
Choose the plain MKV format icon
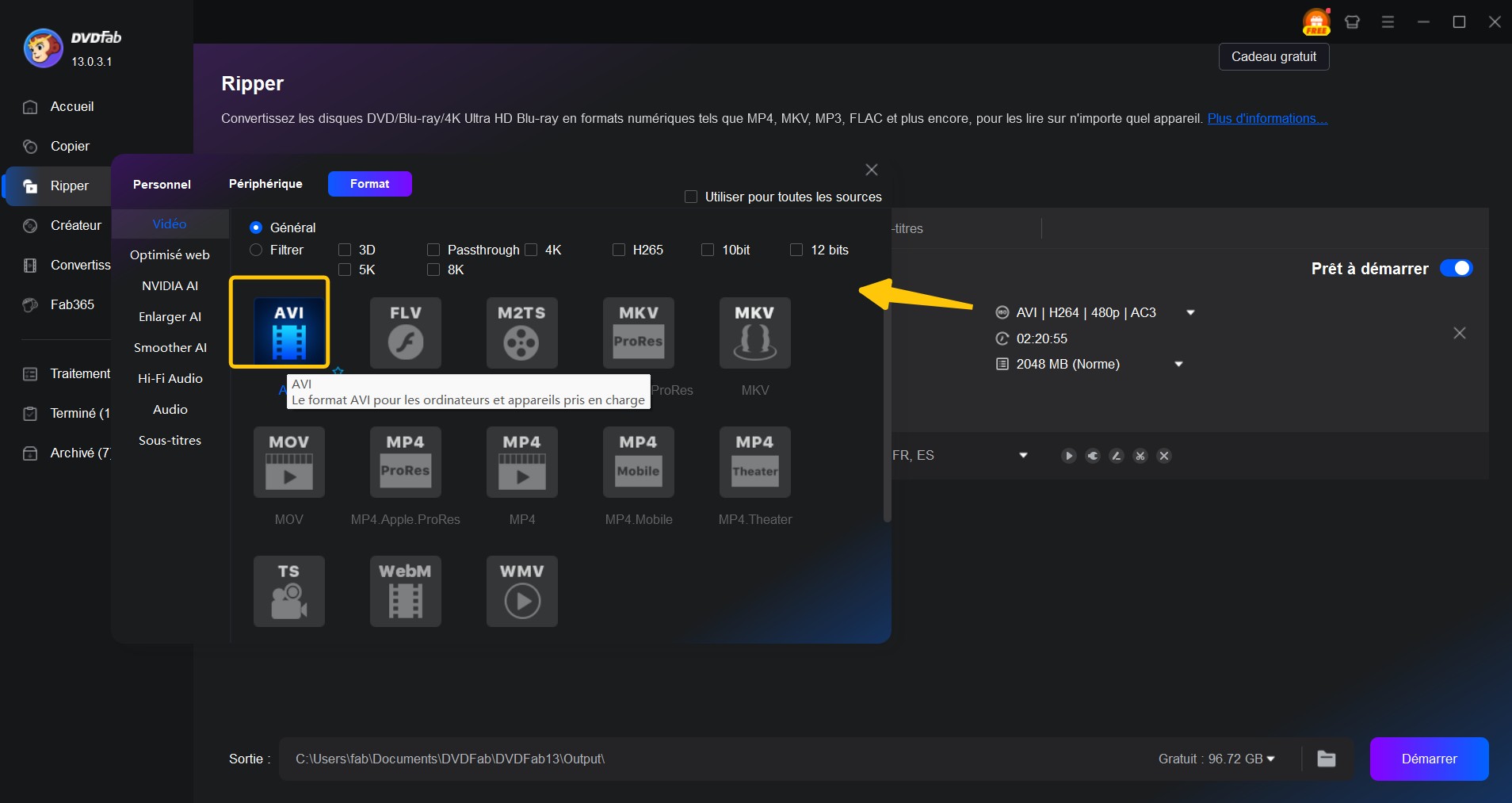(754, 332)
